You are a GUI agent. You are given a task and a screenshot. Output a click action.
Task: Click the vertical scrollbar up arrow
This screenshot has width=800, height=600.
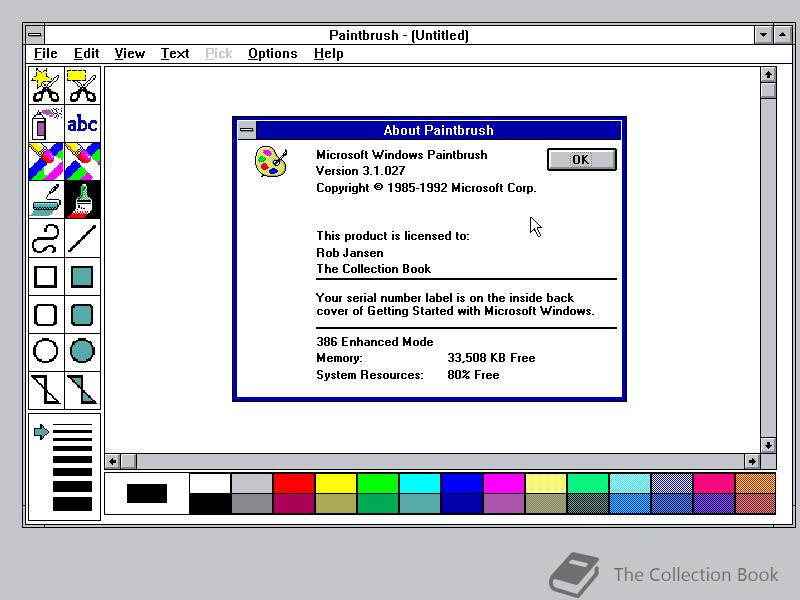point(768,74)
